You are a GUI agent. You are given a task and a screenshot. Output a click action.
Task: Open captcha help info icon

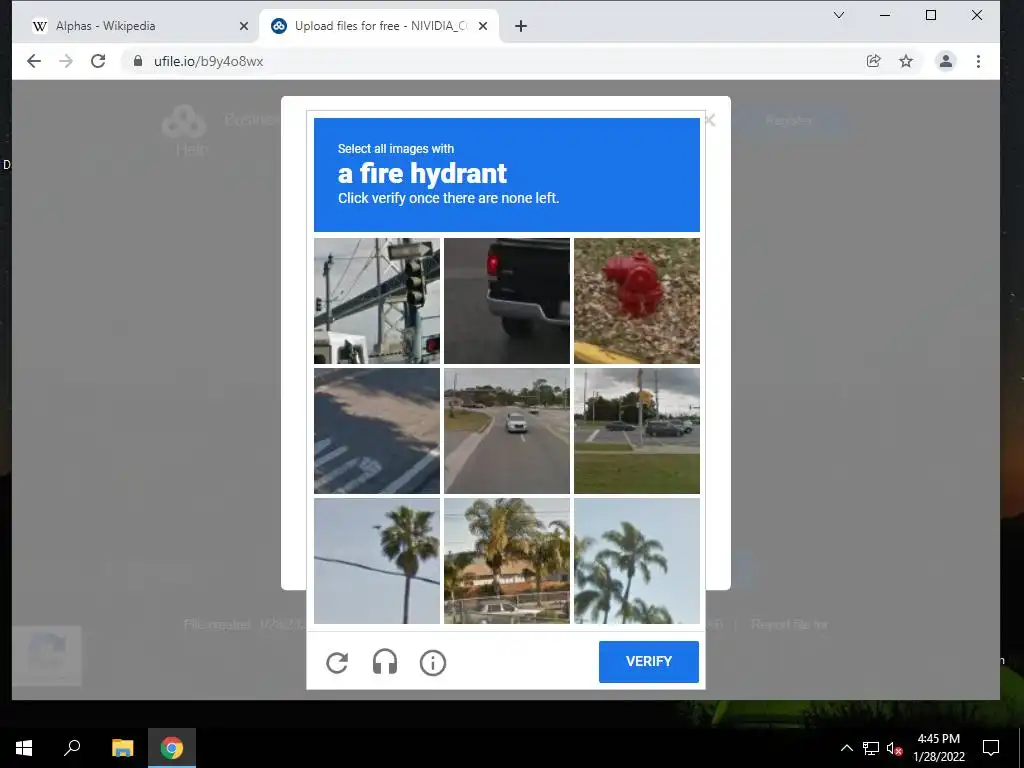pyautogui.click(x=432, y=663)
